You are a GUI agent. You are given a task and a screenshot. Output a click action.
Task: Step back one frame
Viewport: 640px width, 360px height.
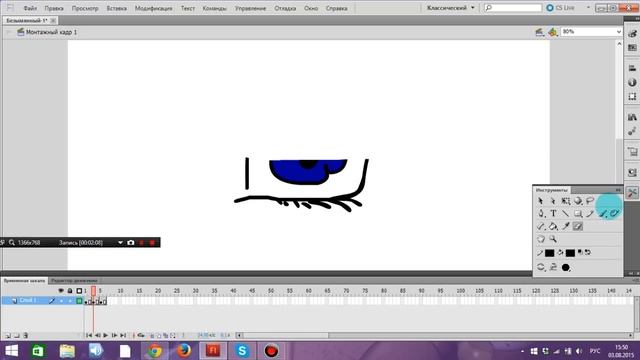[x=98, y=335]
